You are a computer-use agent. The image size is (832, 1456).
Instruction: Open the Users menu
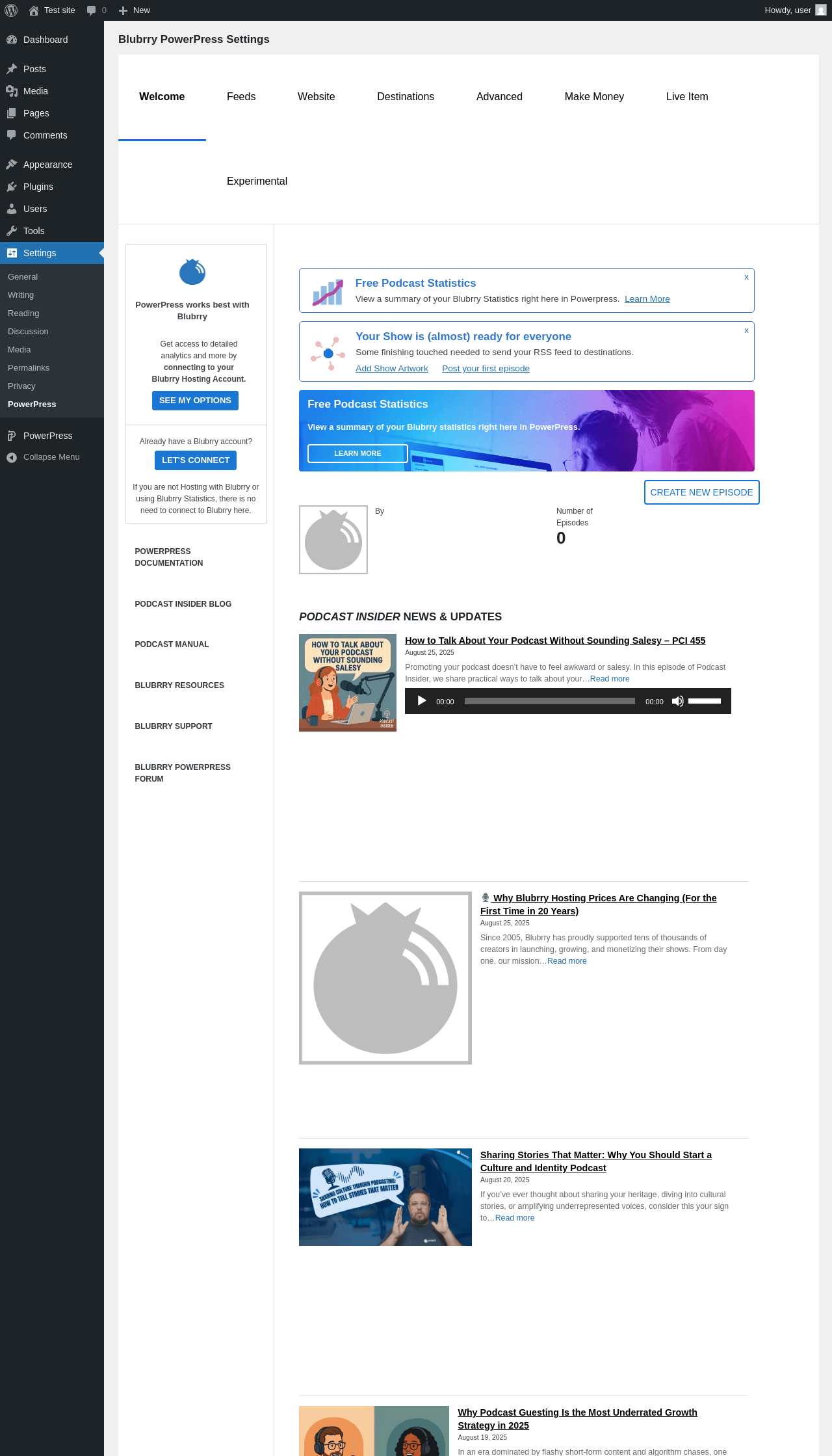pos(52,209)
